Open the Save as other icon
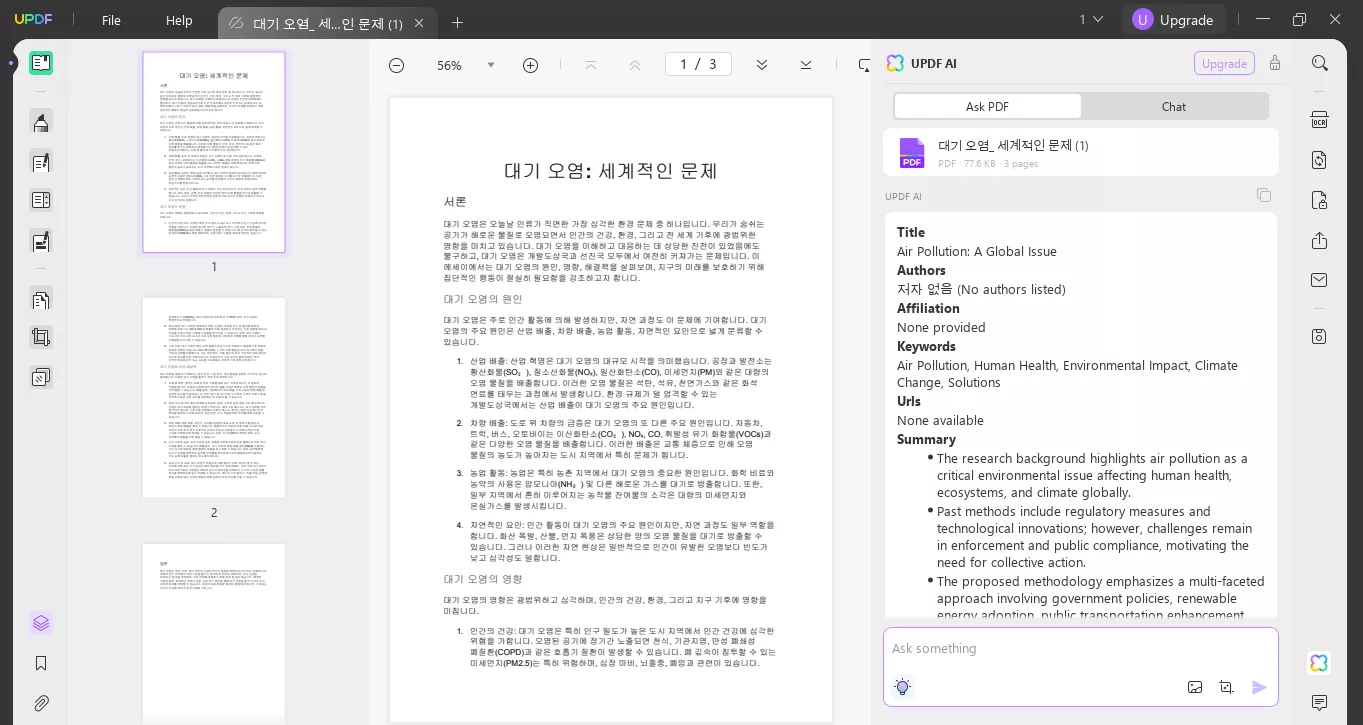The image size is (1363, 725). tap(1320, 336)
